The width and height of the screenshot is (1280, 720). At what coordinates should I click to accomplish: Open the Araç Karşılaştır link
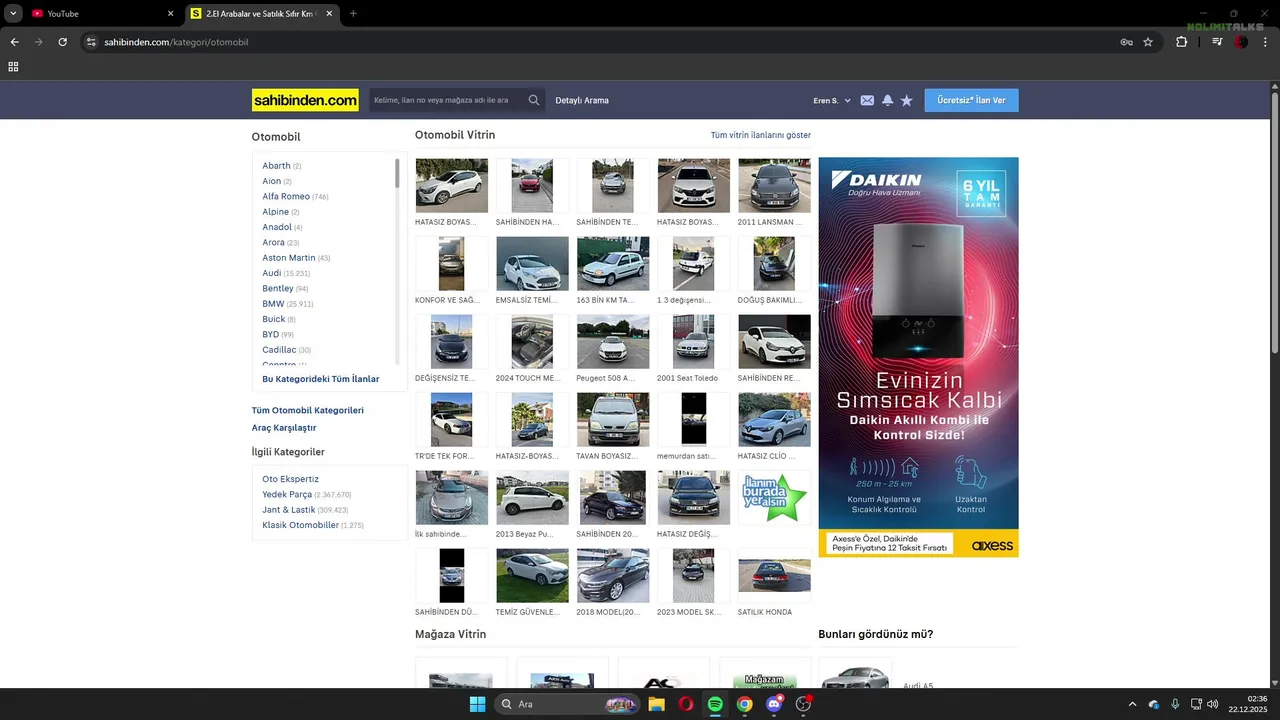tap(284, 428)
